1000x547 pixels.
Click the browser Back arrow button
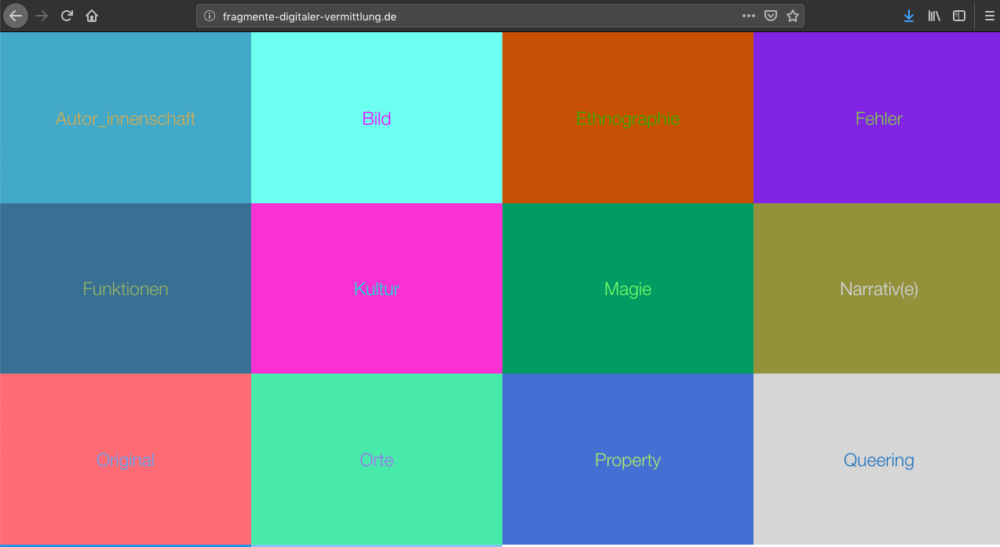click(16, 16)
